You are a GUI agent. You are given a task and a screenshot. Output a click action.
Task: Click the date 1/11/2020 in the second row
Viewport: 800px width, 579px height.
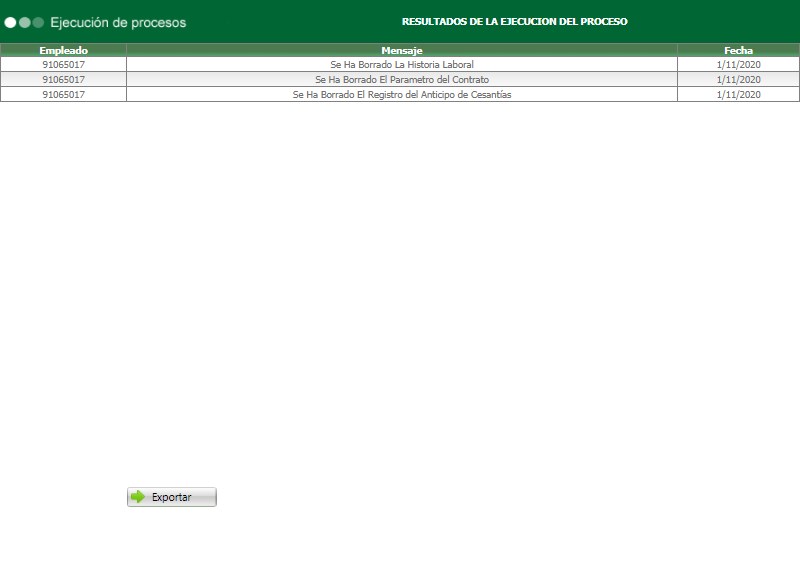coord(739,78)
